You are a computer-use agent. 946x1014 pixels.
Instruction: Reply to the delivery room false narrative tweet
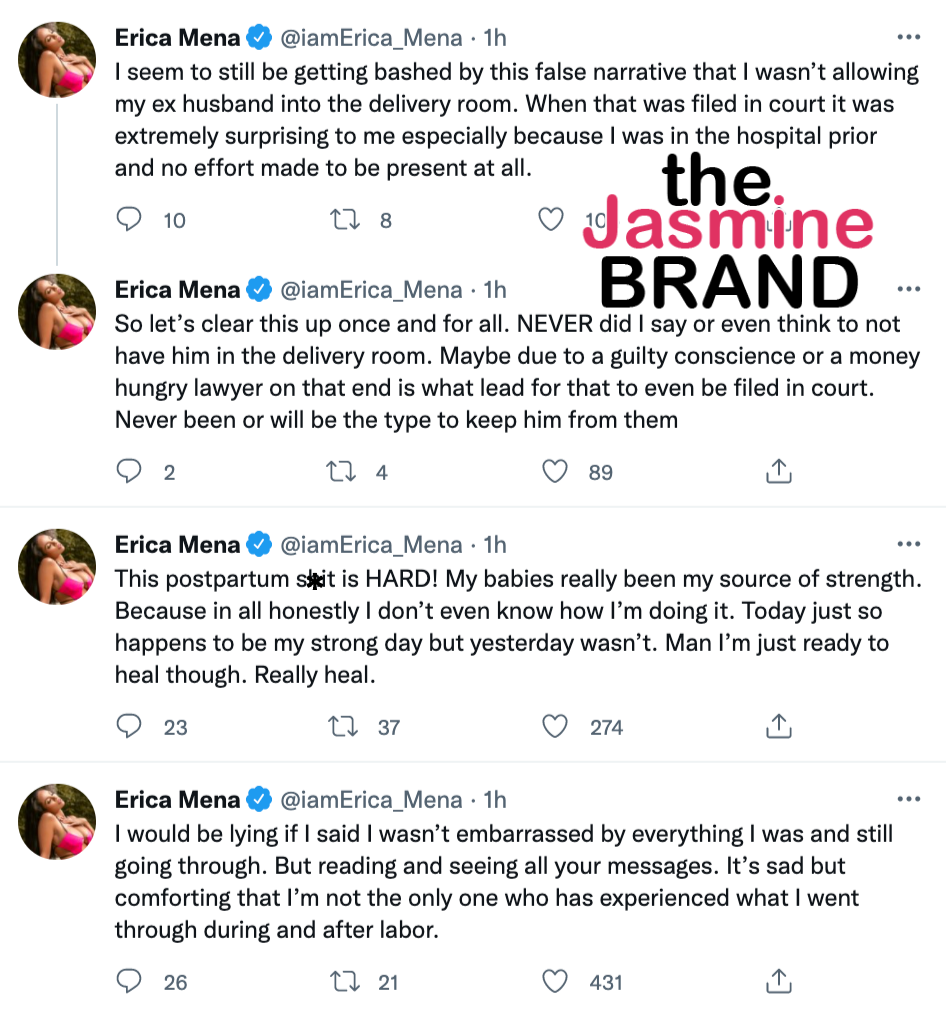(129, 219)
